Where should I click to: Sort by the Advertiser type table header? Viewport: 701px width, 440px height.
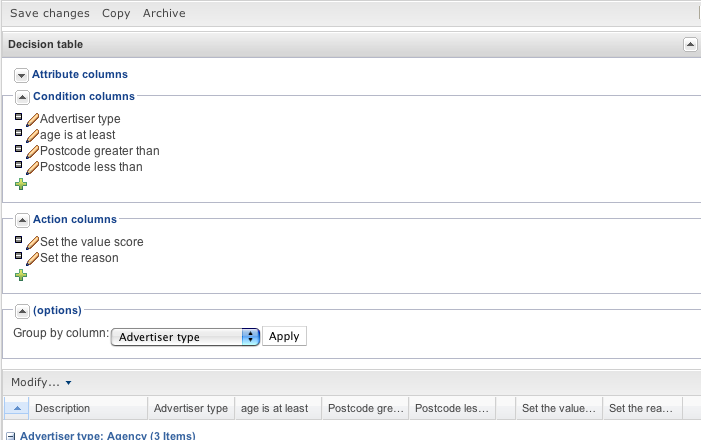click(x=191, y=408)
